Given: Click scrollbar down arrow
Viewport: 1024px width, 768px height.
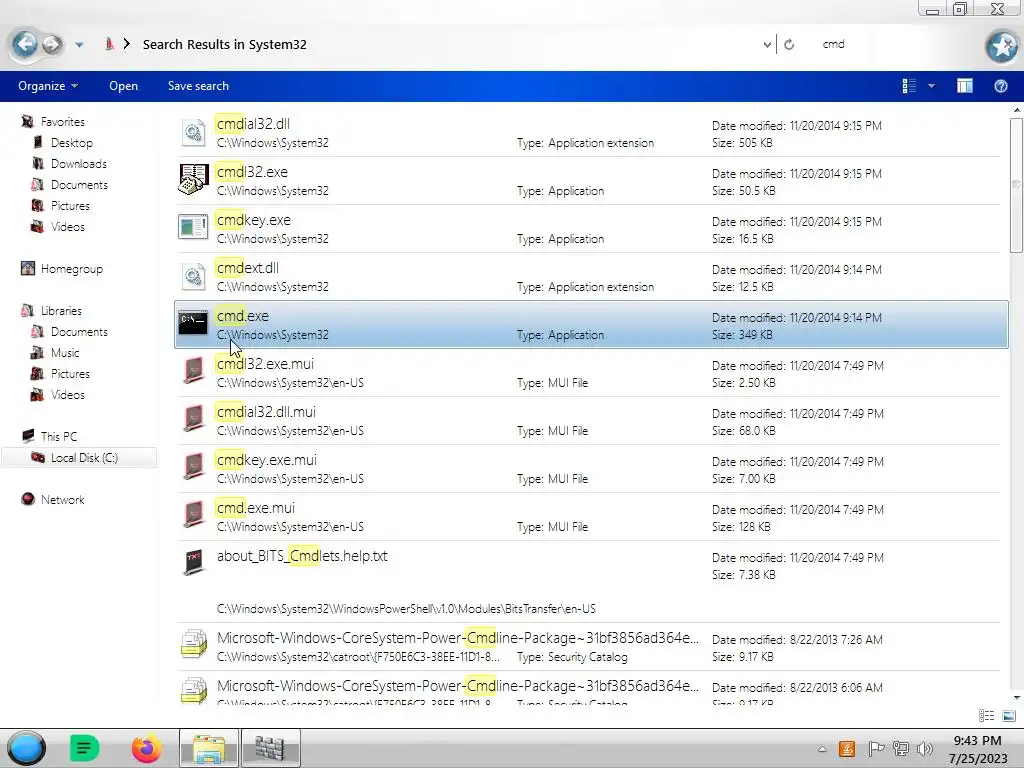Looking at the screenshot, I should tap(1016, 698).
